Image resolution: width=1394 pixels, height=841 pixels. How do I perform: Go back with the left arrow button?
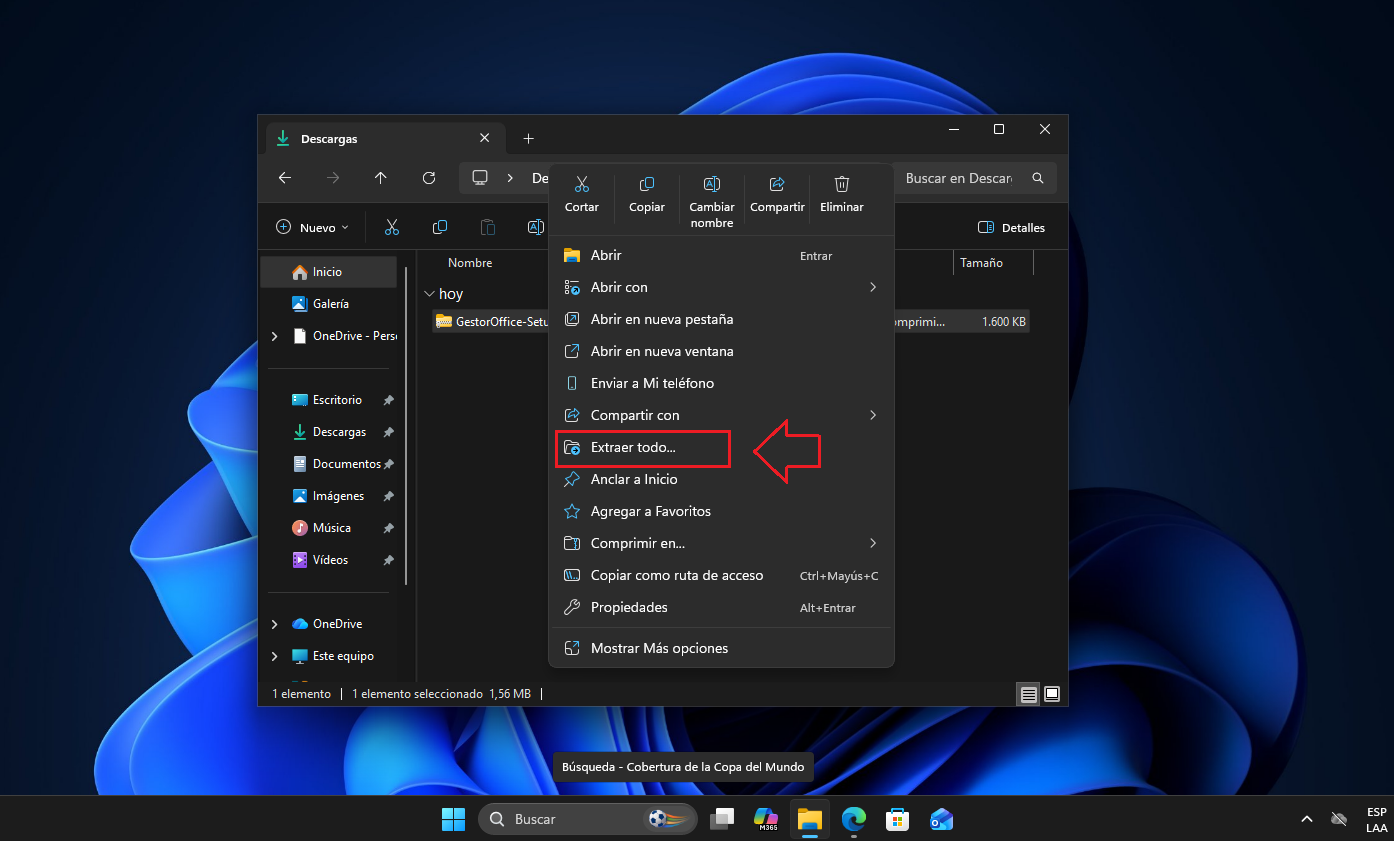285,178
